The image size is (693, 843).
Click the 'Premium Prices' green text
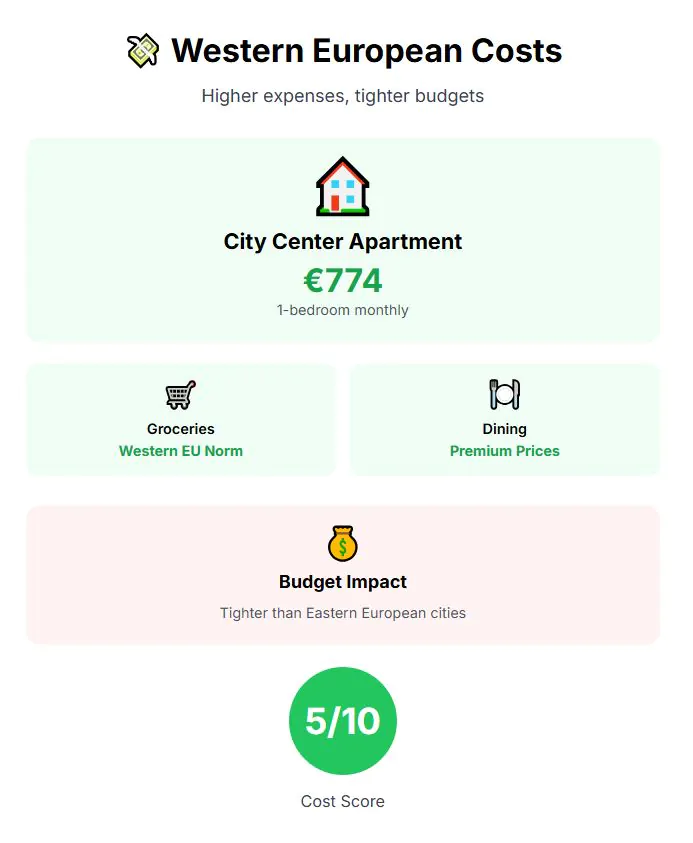point(504,451)
